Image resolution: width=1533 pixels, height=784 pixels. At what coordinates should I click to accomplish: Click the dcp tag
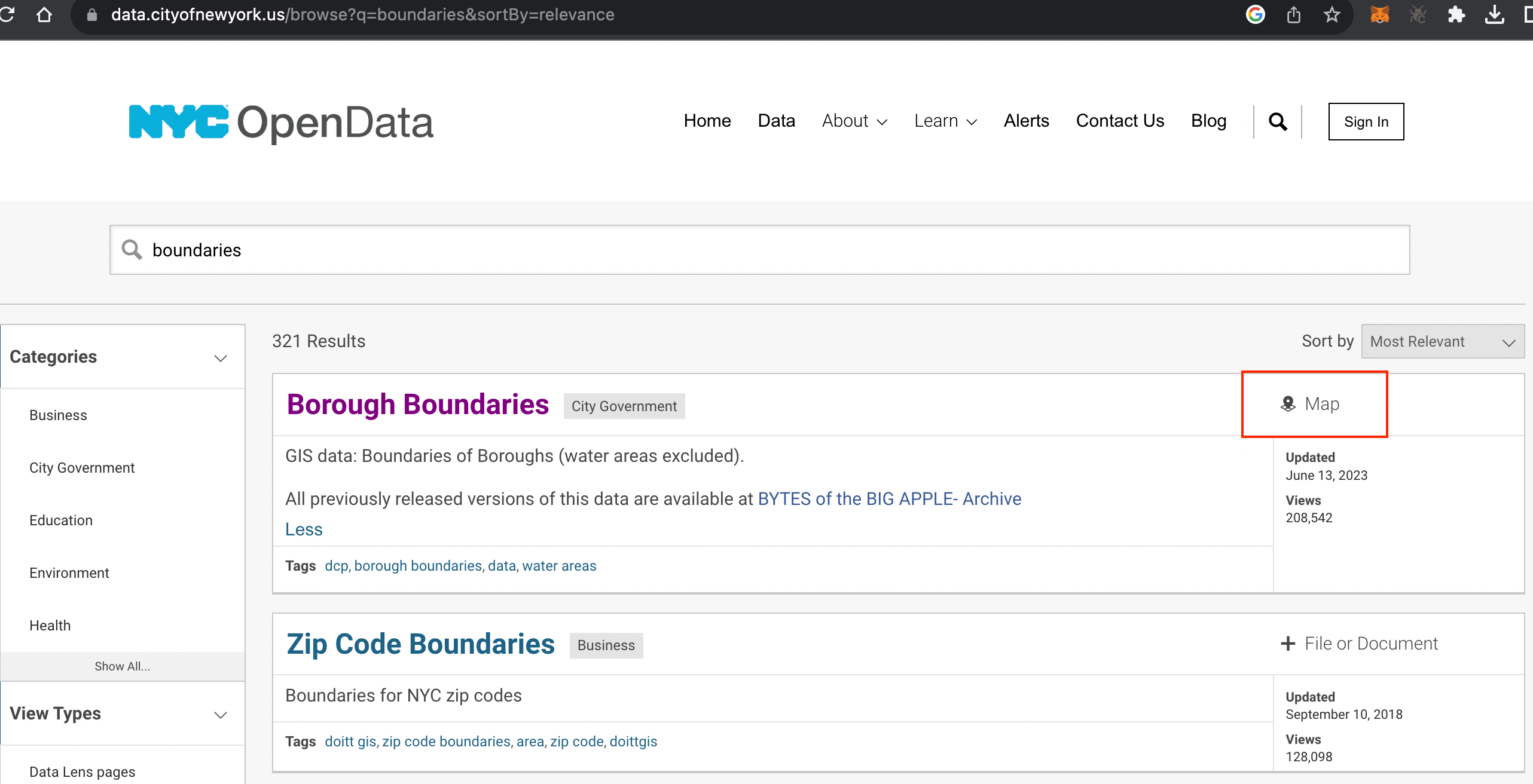(x=337, y=566)
